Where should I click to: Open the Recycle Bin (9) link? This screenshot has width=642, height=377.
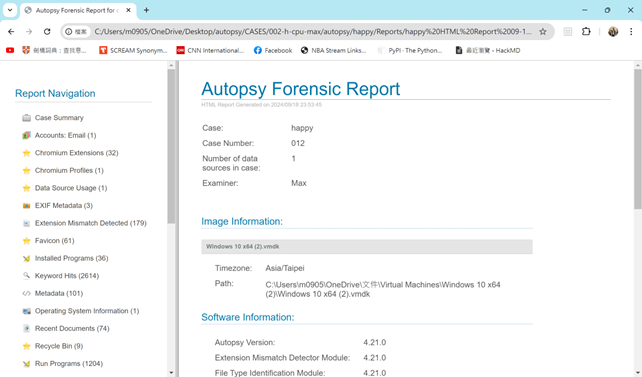[x=59, y=346]
